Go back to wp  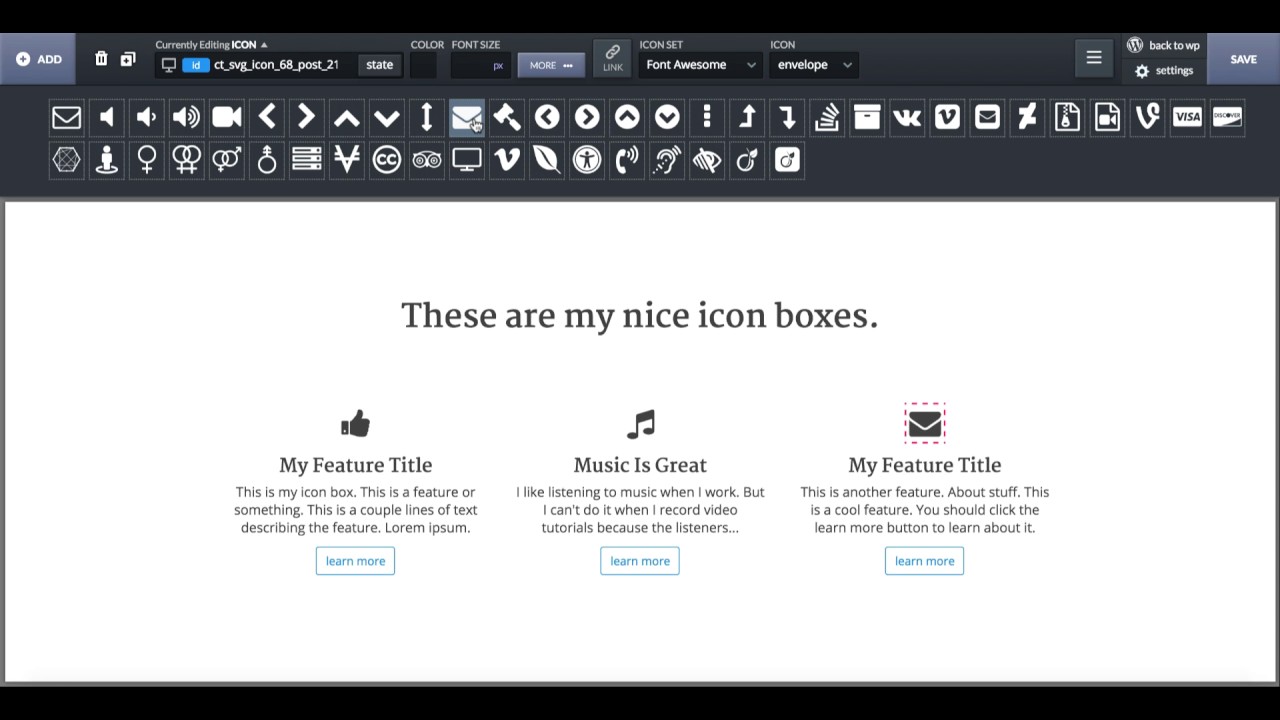coord(1163,45)
